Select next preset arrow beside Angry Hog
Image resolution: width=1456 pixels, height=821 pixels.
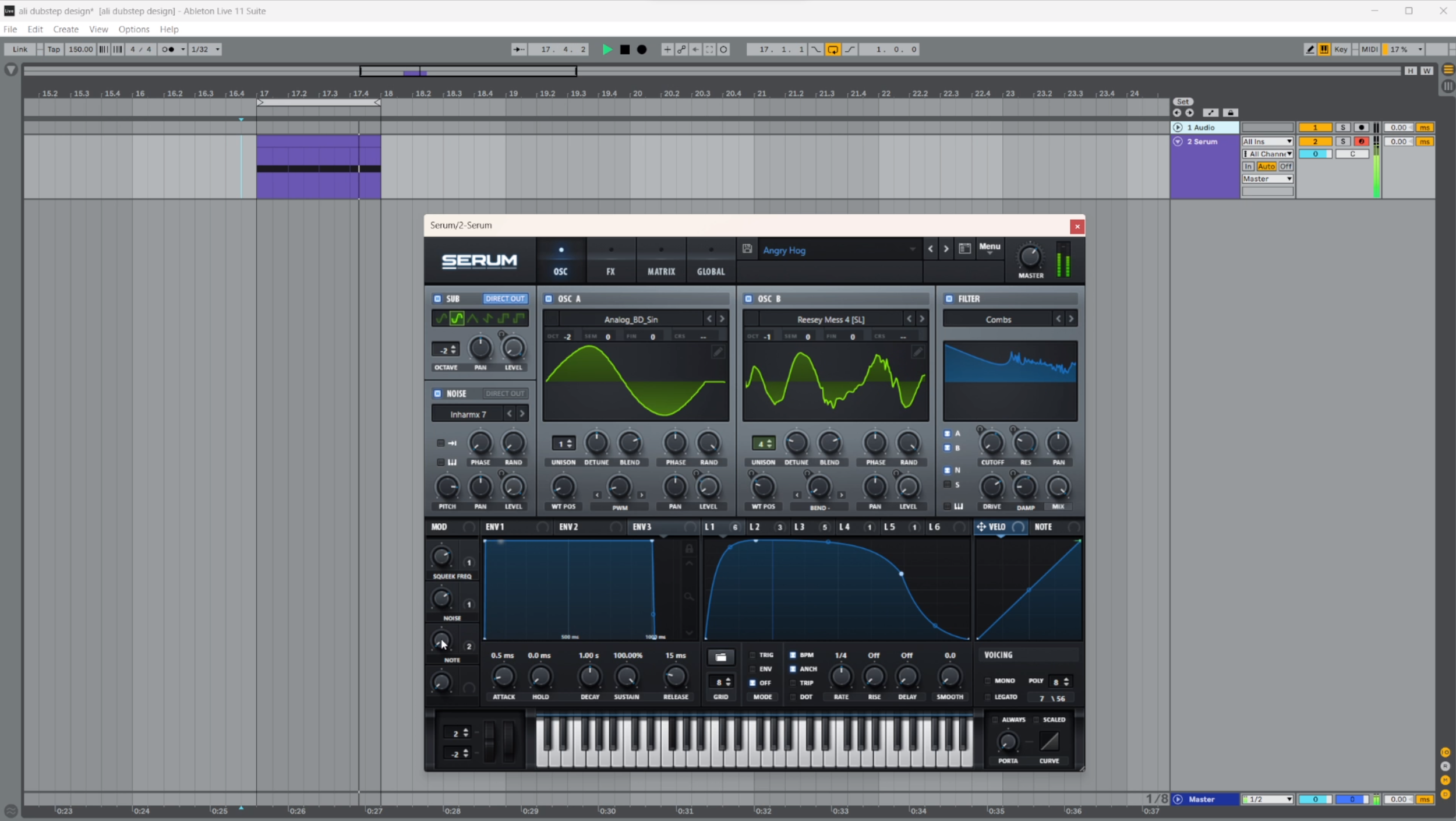[x=946, y=249]
